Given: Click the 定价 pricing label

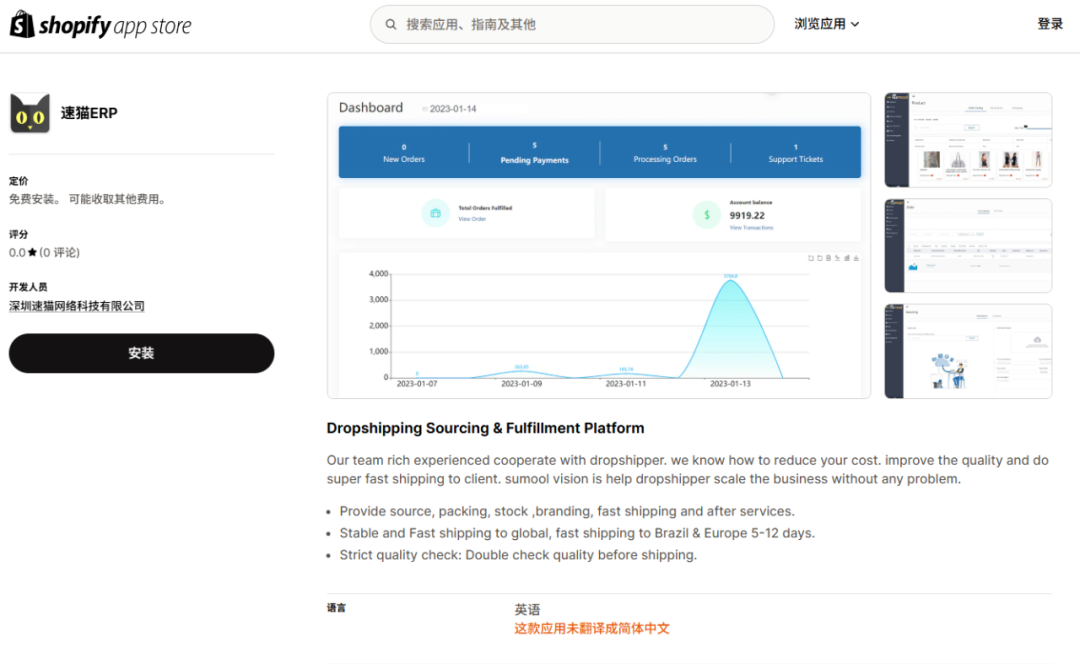Looking at the screenshot, I should point(19,181).
